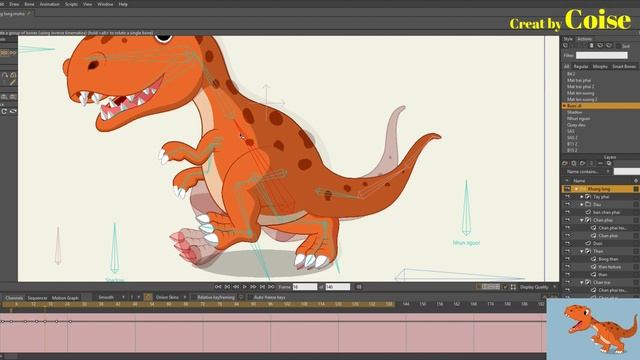Click the total frames field
Image resolution: width=640 pixels, height=360 pixels.
(x=338, y=287)
